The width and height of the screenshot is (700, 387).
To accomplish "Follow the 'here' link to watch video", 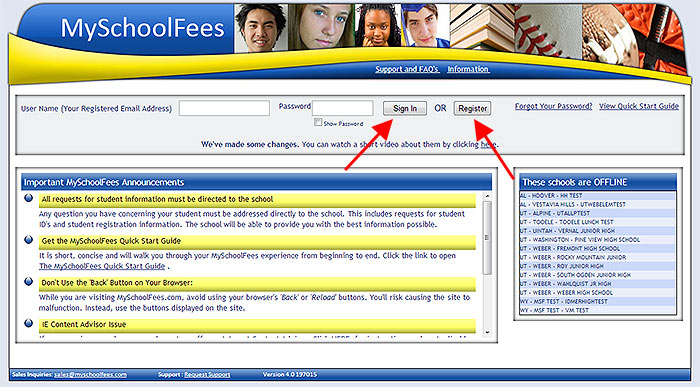I will 488,145.
